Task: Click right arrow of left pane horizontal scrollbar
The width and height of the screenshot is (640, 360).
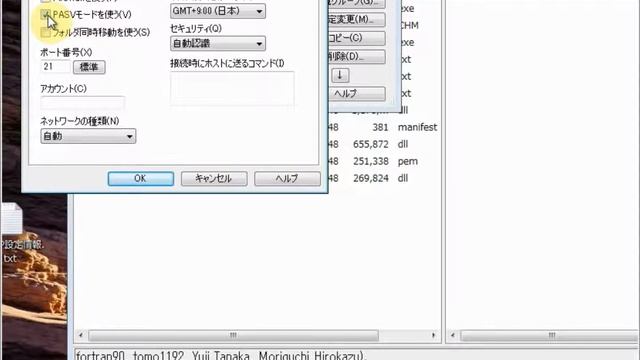Action: [433, 336]
